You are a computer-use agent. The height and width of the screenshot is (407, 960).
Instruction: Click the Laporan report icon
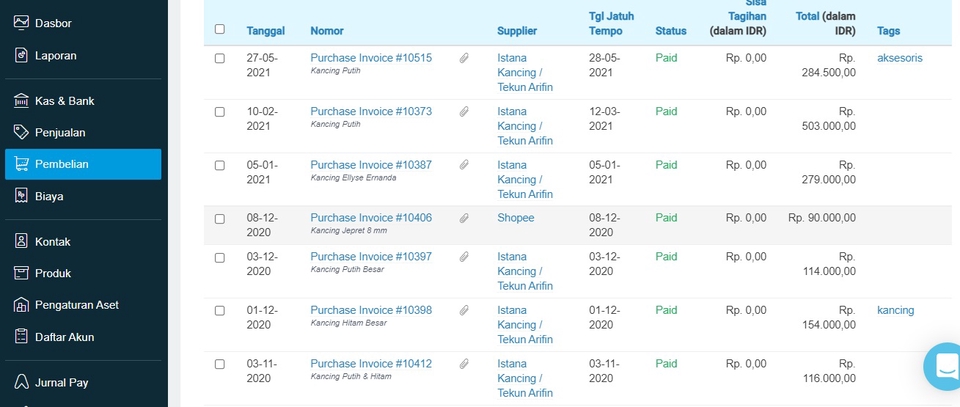[x=21, y=56]
